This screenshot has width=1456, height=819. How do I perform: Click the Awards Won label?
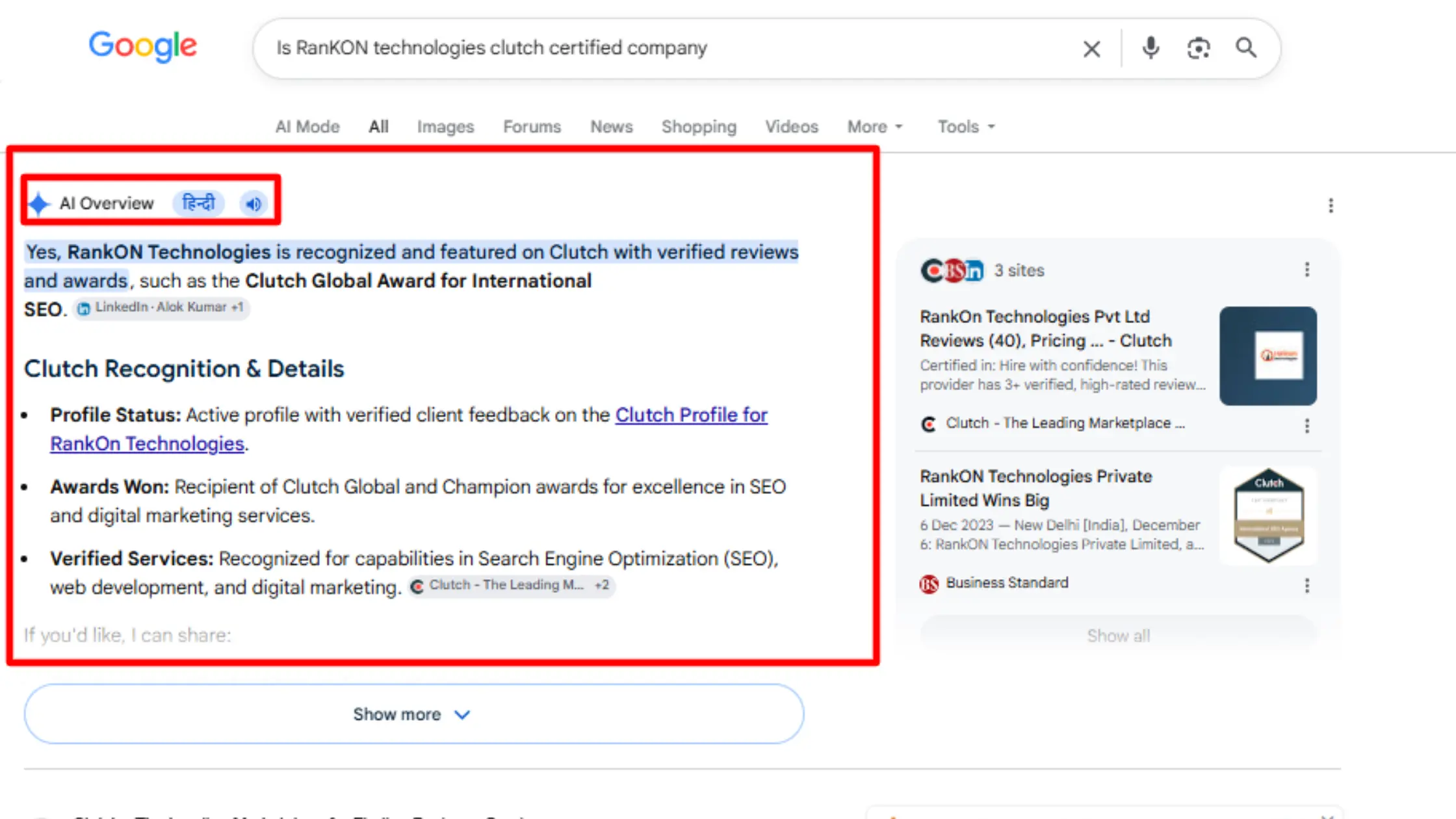[109, 486]
